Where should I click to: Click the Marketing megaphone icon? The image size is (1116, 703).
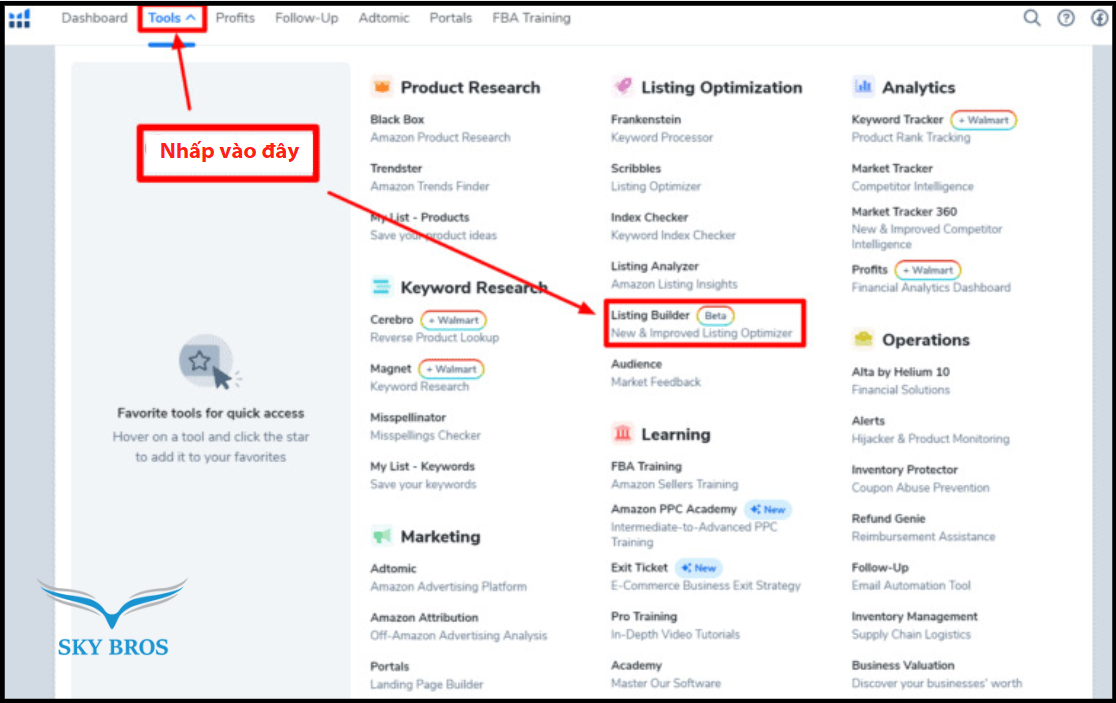(382, 536)
